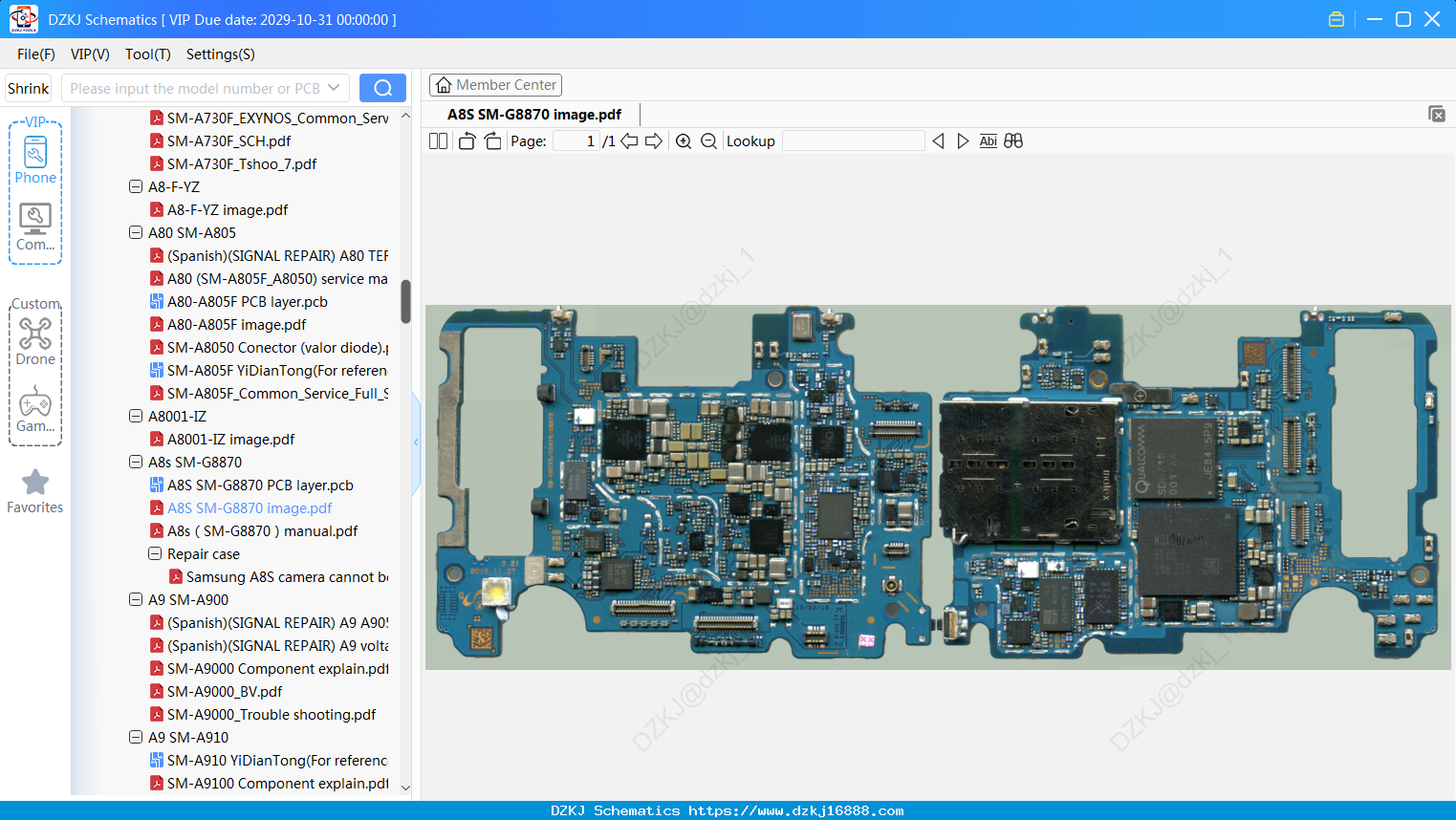Find next lookup result triangle

point(963,140)
